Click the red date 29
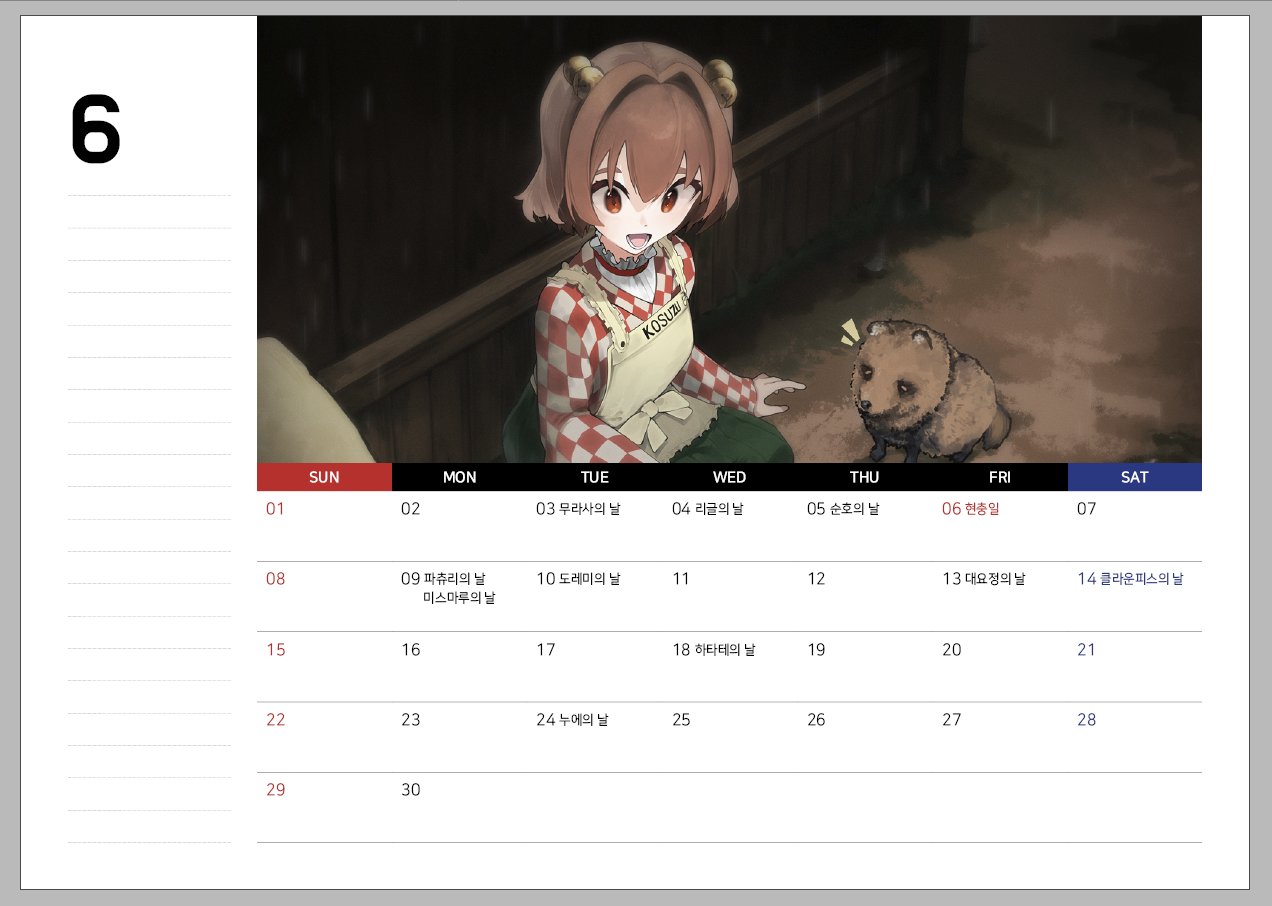Image resolution: width=1272 pixels, height=906 pixels. click(275, 790)
